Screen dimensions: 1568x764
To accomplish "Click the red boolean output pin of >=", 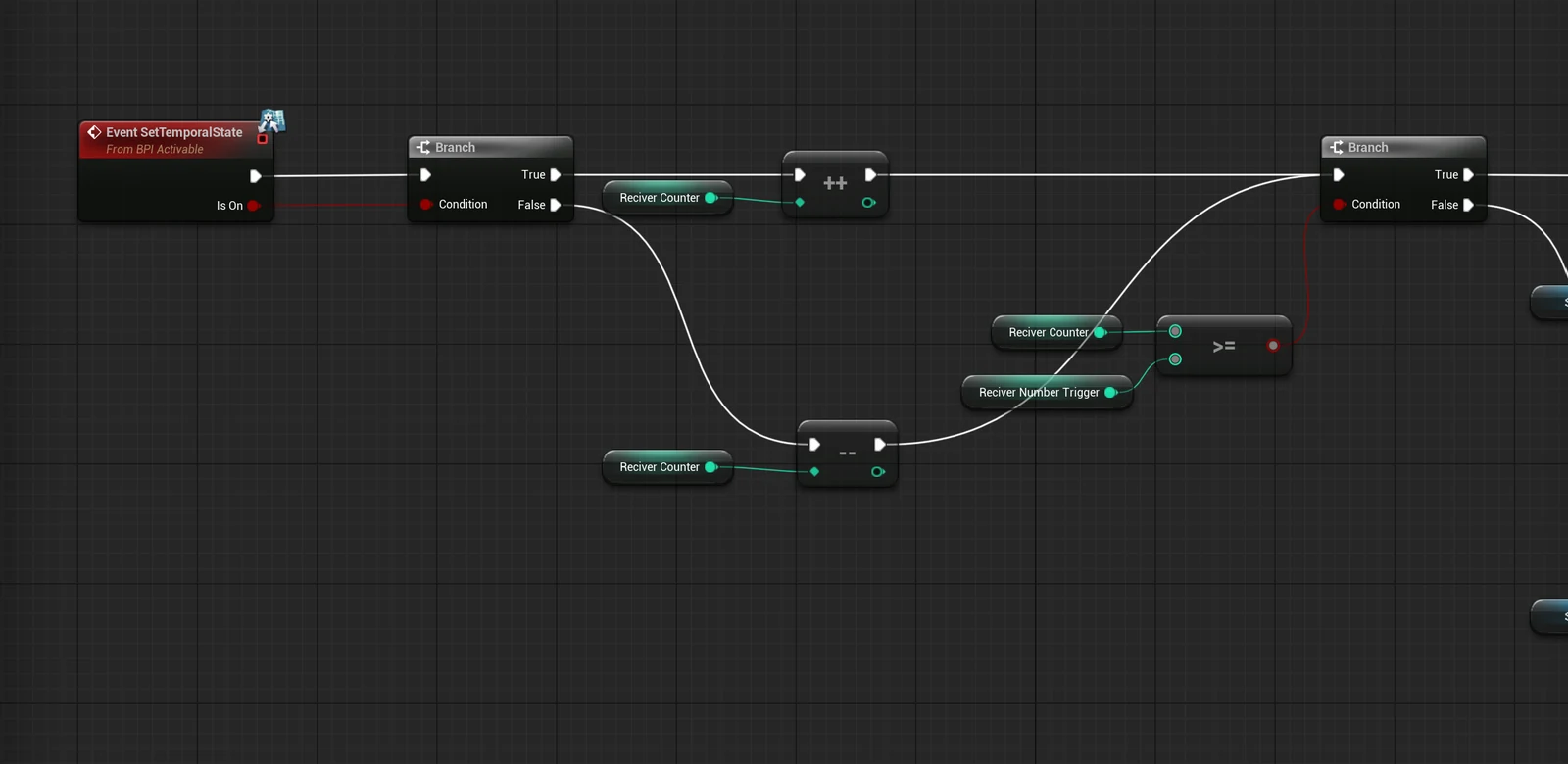I will [x=1273, y=346].
